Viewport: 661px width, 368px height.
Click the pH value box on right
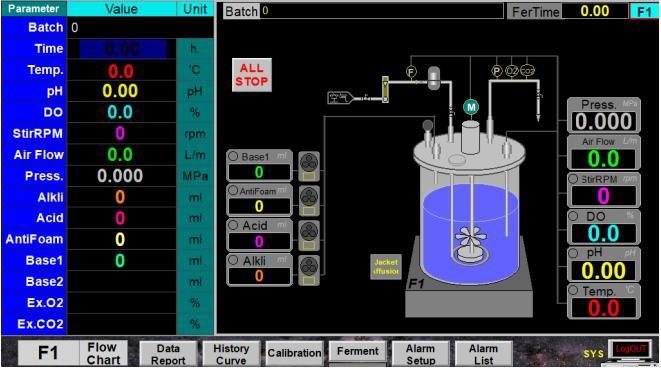click(x=603, y=270)
